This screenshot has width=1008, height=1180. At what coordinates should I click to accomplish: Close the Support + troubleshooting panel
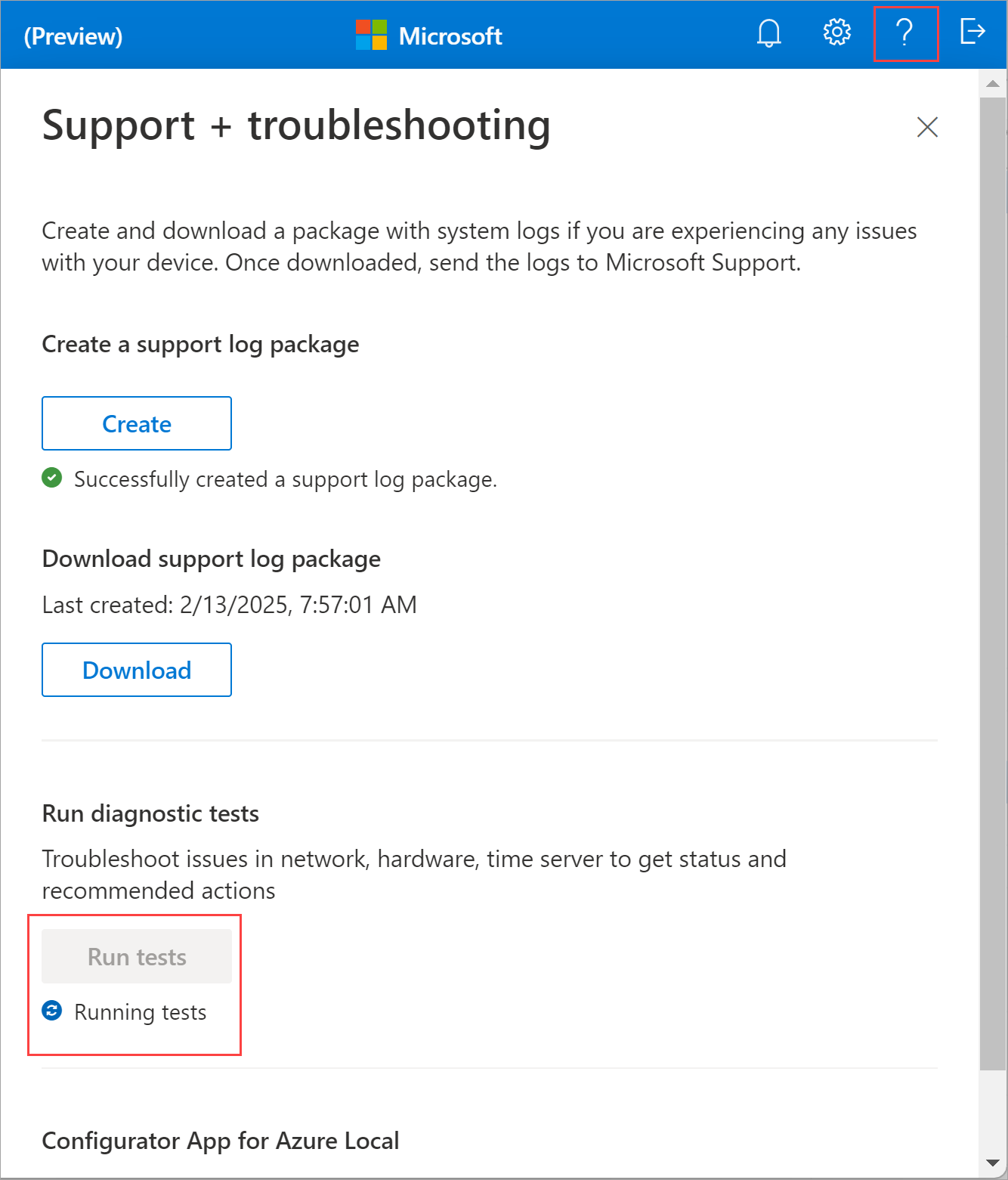(x=927, y=127)
